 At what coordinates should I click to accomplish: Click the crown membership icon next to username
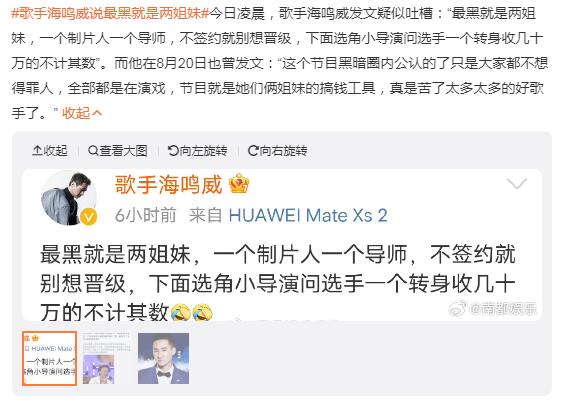[x=239, y=183]
